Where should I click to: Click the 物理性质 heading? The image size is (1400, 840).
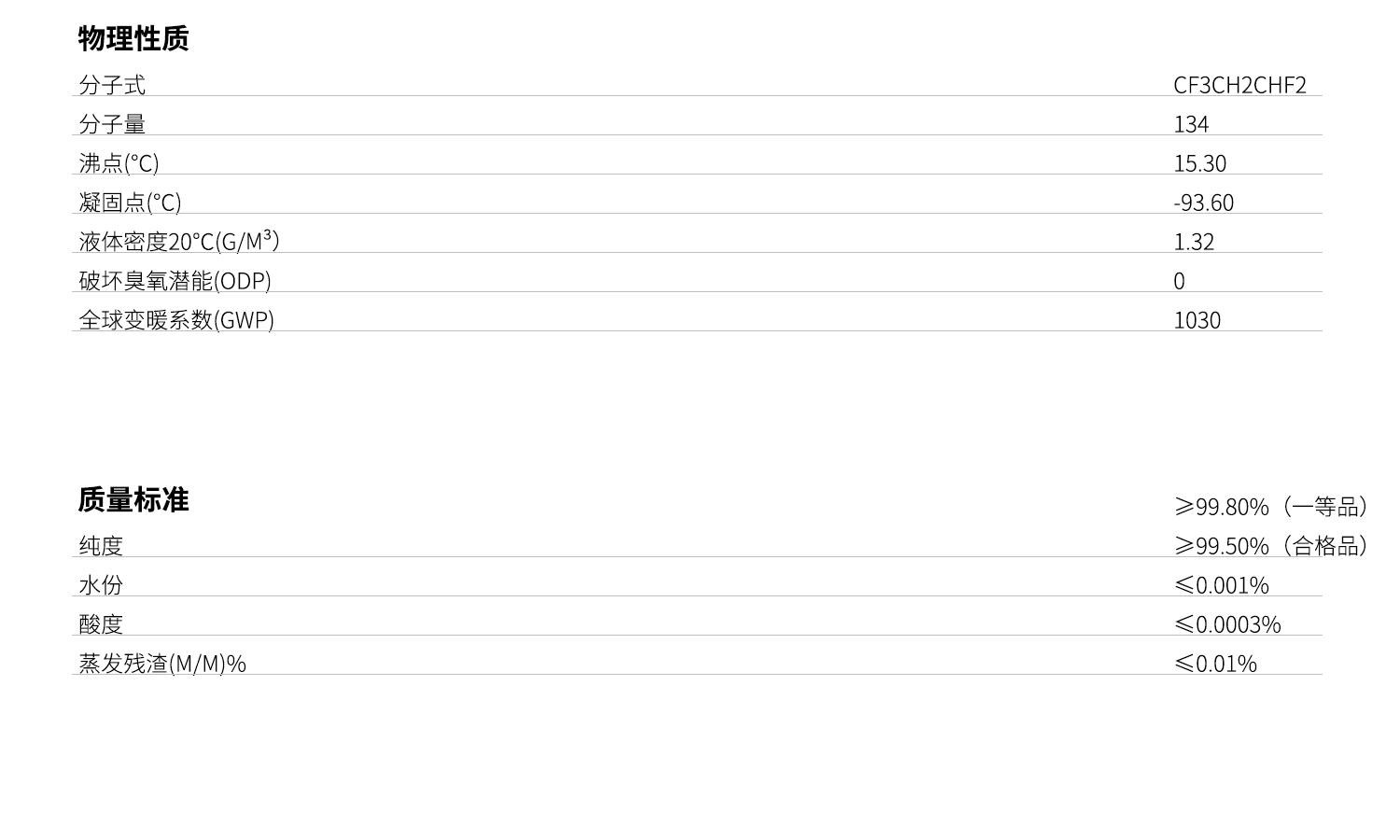pos(133,38)
